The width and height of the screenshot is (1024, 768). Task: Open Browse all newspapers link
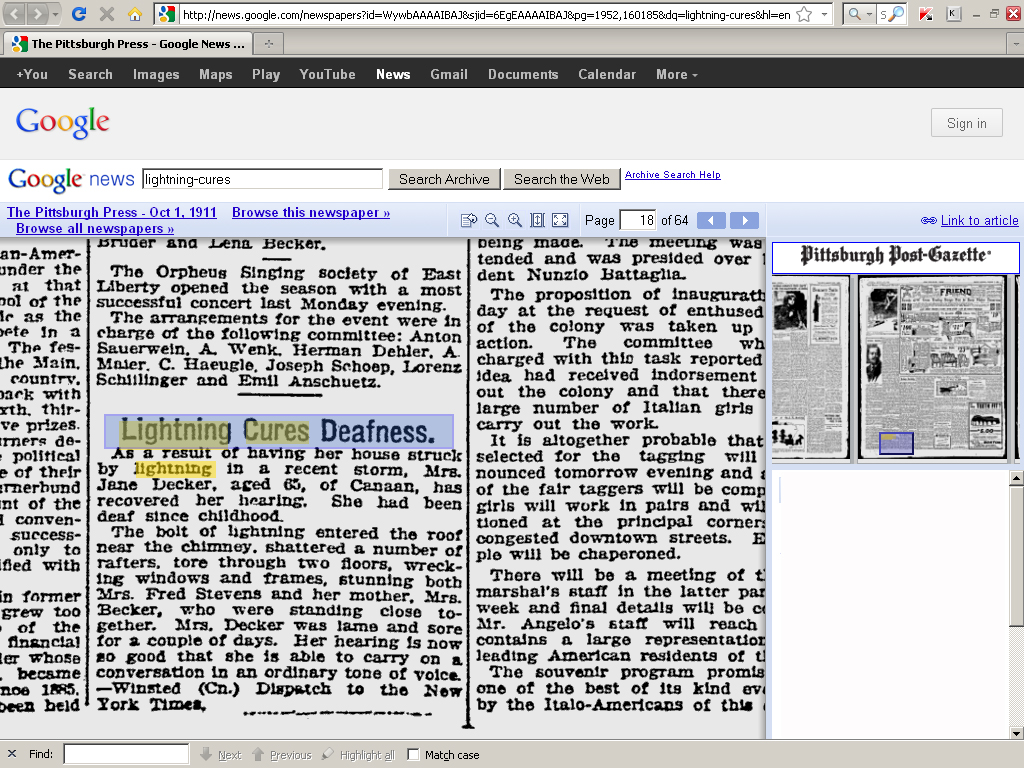pos(95,229)
